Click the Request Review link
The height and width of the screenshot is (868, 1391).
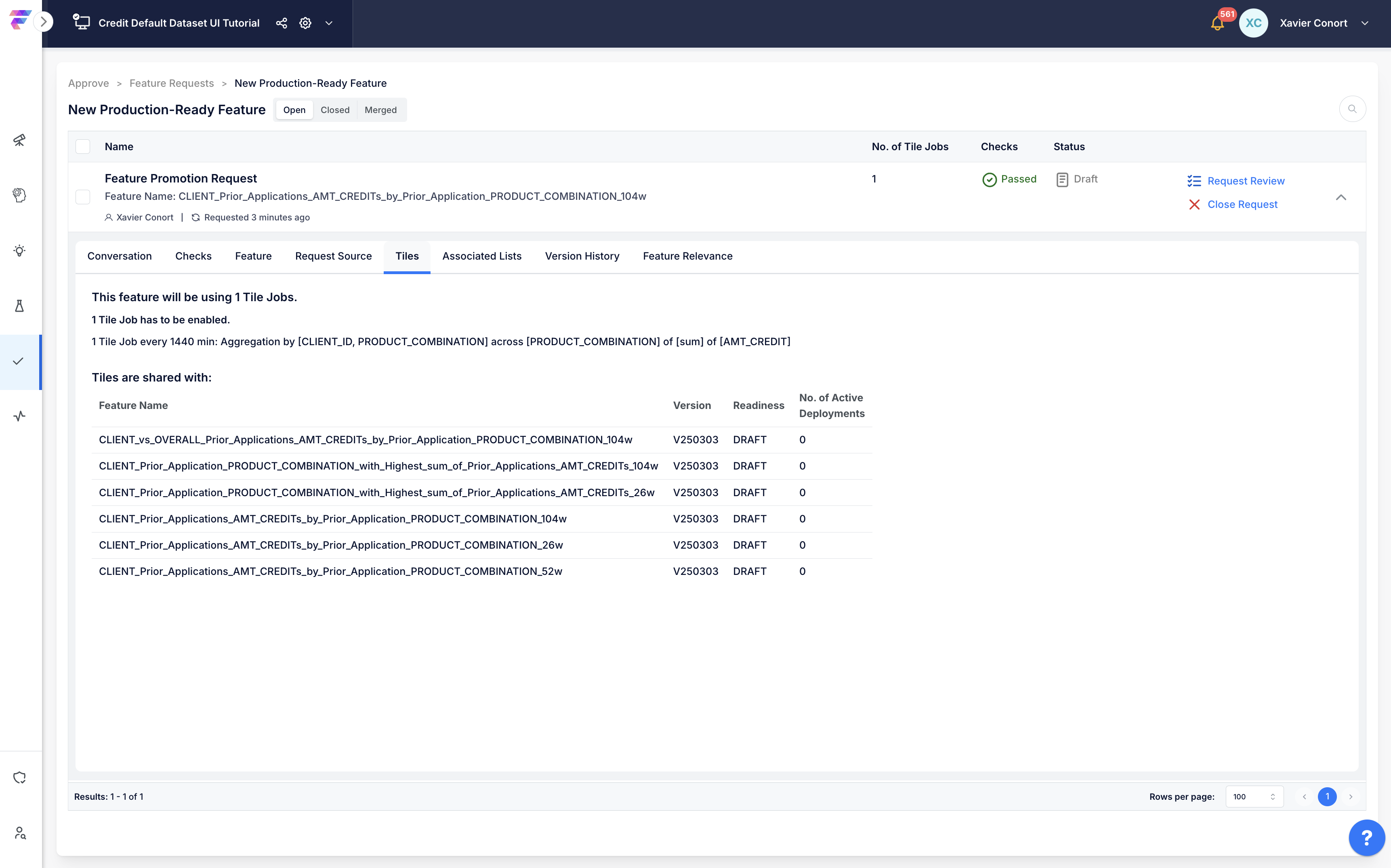coord(1245,181)
